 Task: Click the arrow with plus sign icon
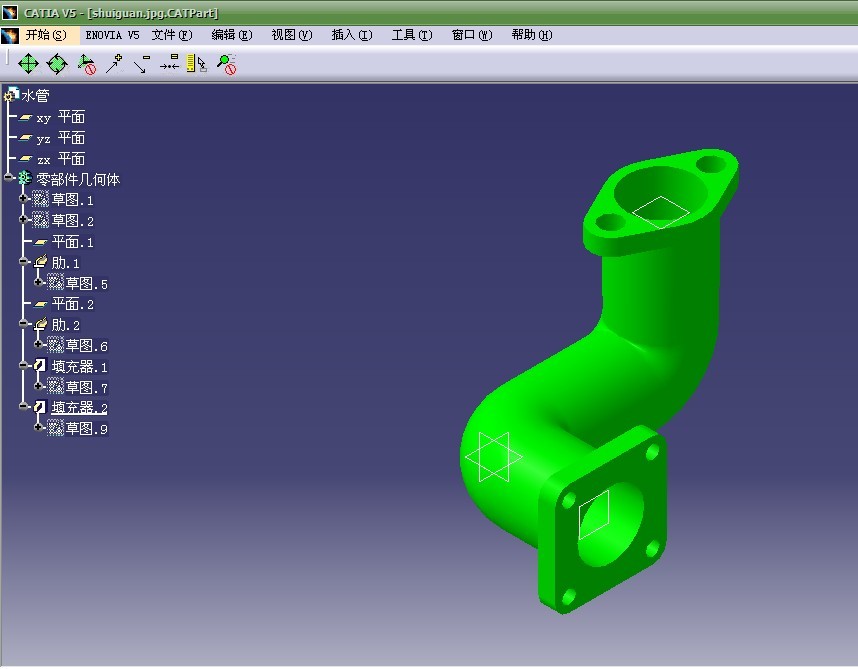(x=114, y=64)
